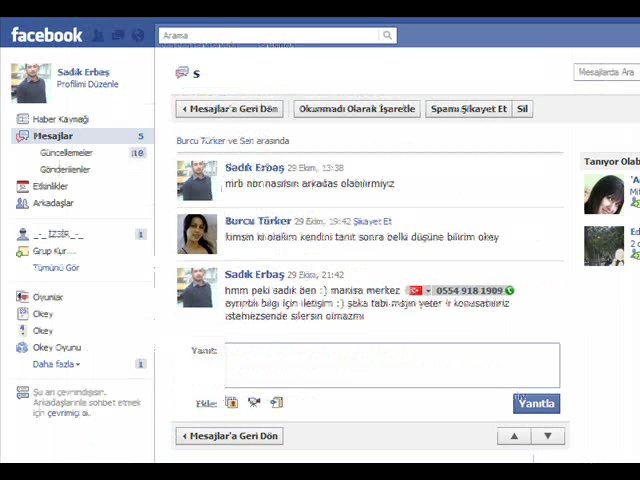Send reply with Yanıtla button
The width and height of the screenshot is (640, 480).
[536, 403]
